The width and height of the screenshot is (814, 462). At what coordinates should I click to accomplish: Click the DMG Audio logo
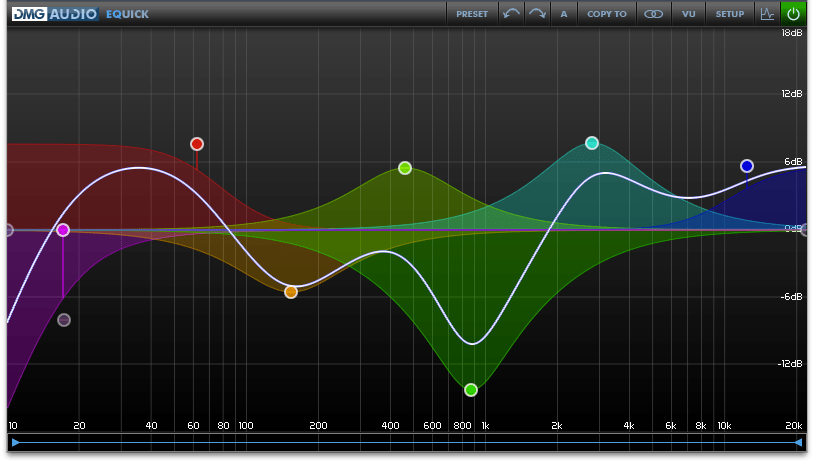click(55, 14)
